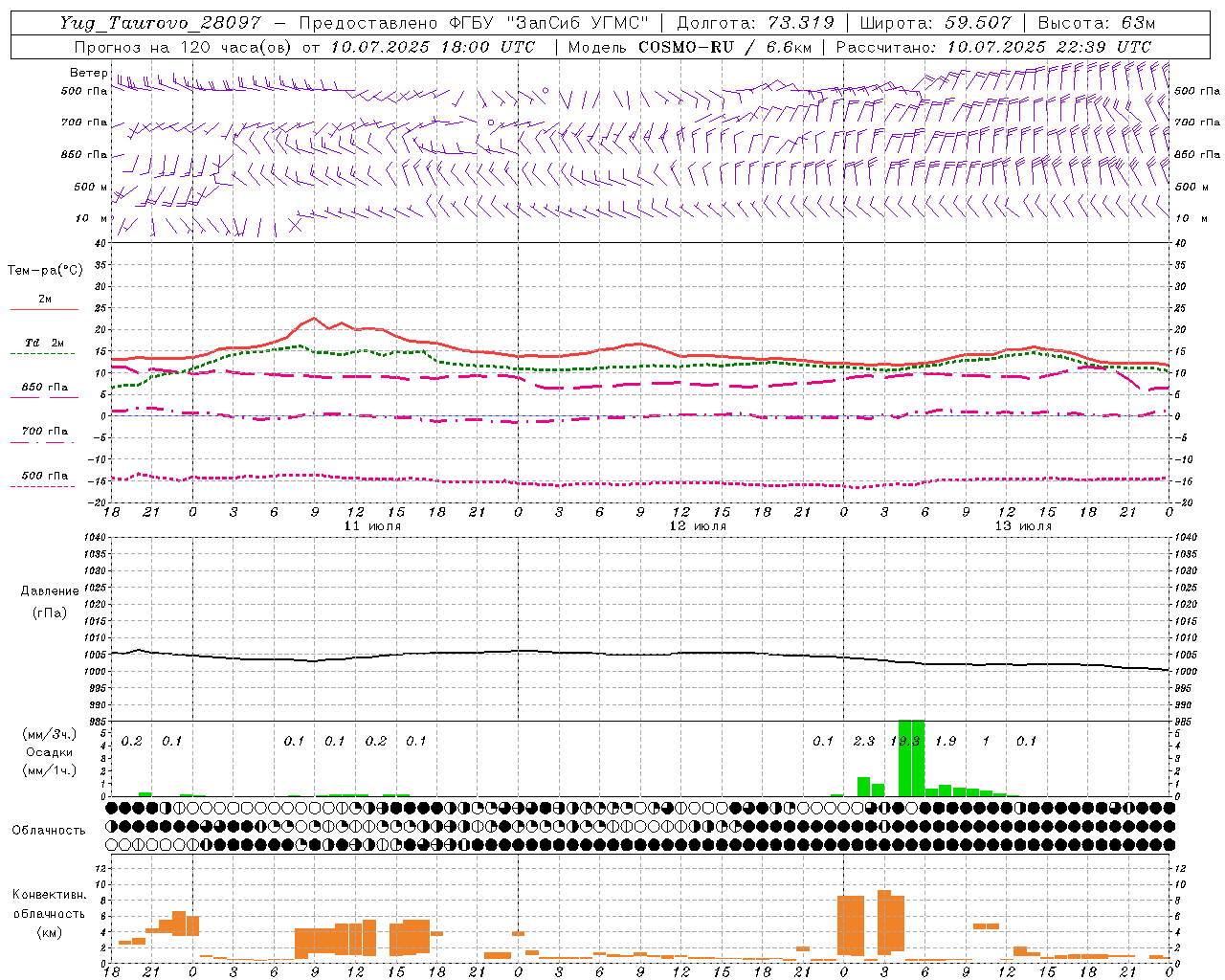Viewport: 1225px width, 980px height.
Task: Click the station name Yug_Taurovo_28097
Action: (x=160, y=23)
